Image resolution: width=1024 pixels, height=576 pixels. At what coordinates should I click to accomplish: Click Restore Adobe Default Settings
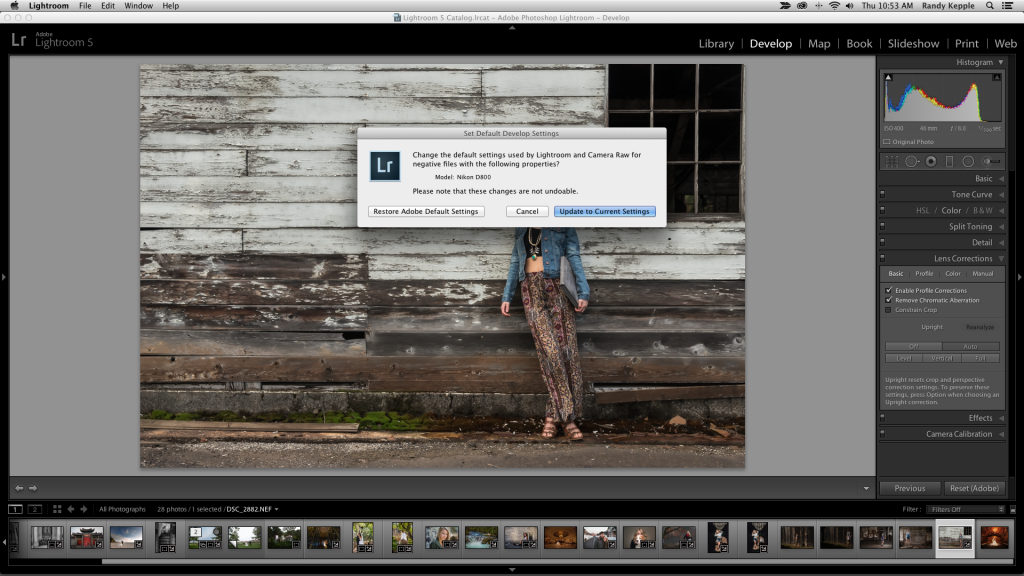426,211
